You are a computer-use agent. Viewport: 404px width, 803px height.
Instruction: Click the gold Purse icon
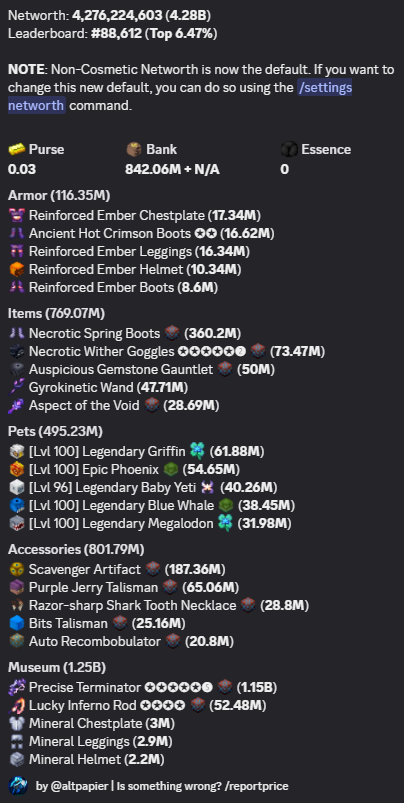(16, 150)
